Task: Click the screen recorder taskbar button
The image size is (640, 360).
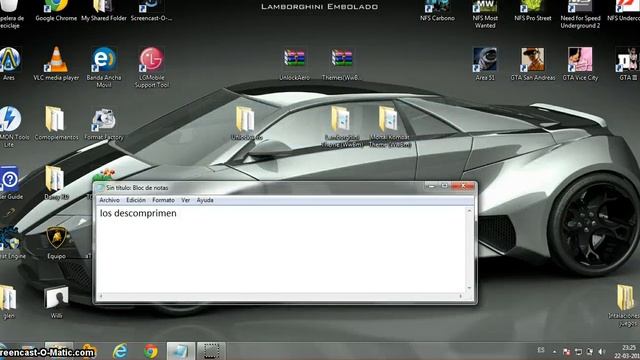Action: pos(211,351)
